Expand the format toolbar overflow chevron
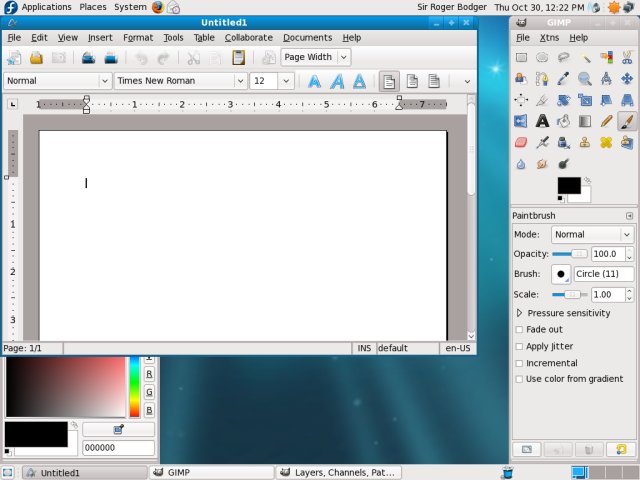640x480 pixels. pyautogui.click(x=467, y=81)
